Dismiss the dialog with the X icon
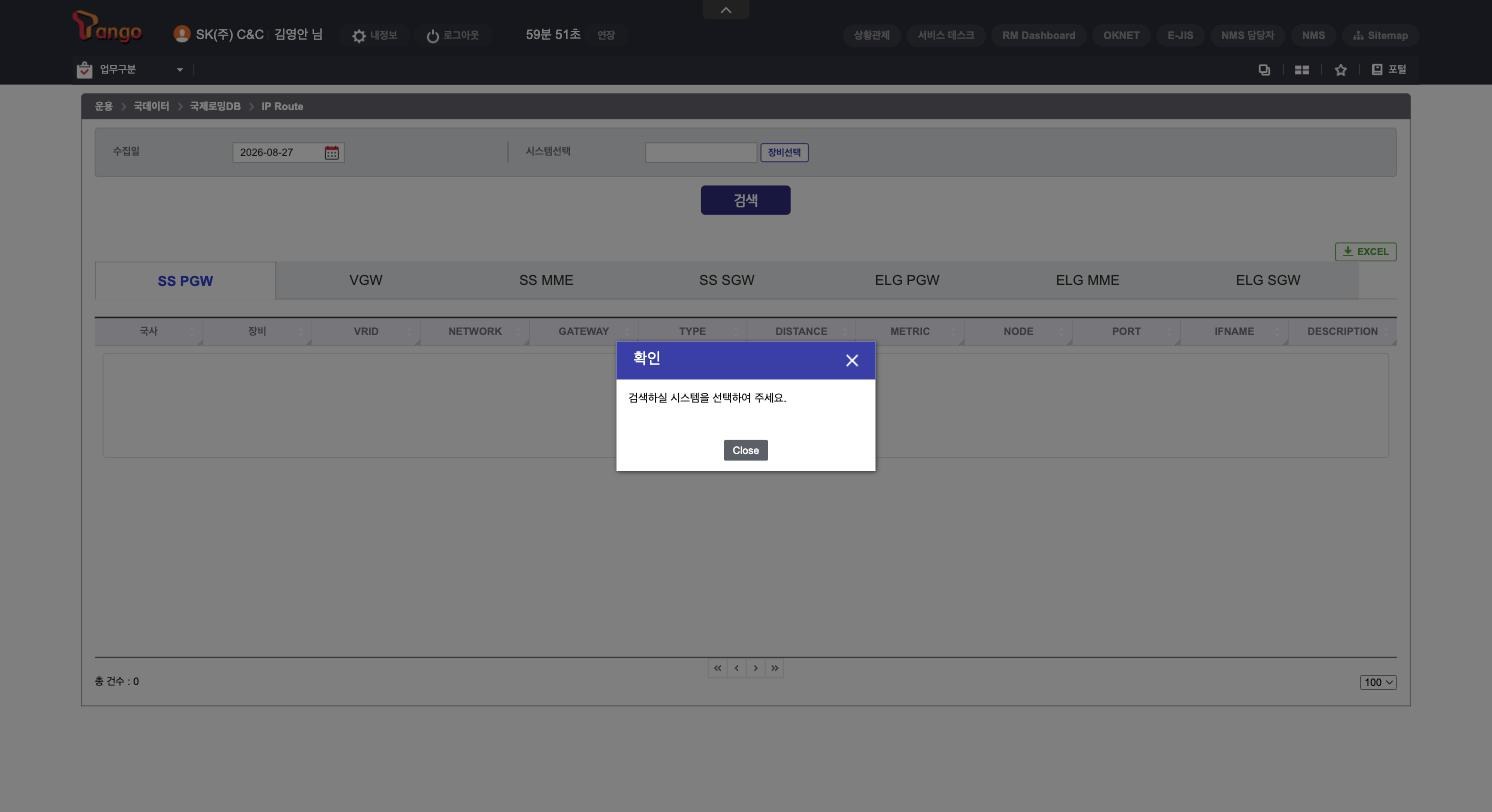The width and height of the screenshot is (1492, 812). pos(852,361)
